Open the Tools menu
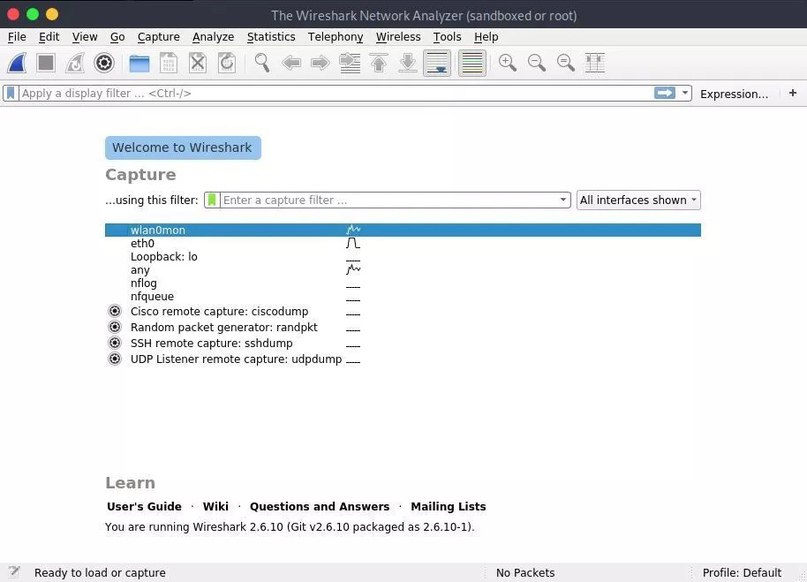Image resolution: width=807 pixels, height=582 pixels. coord(447,37)
